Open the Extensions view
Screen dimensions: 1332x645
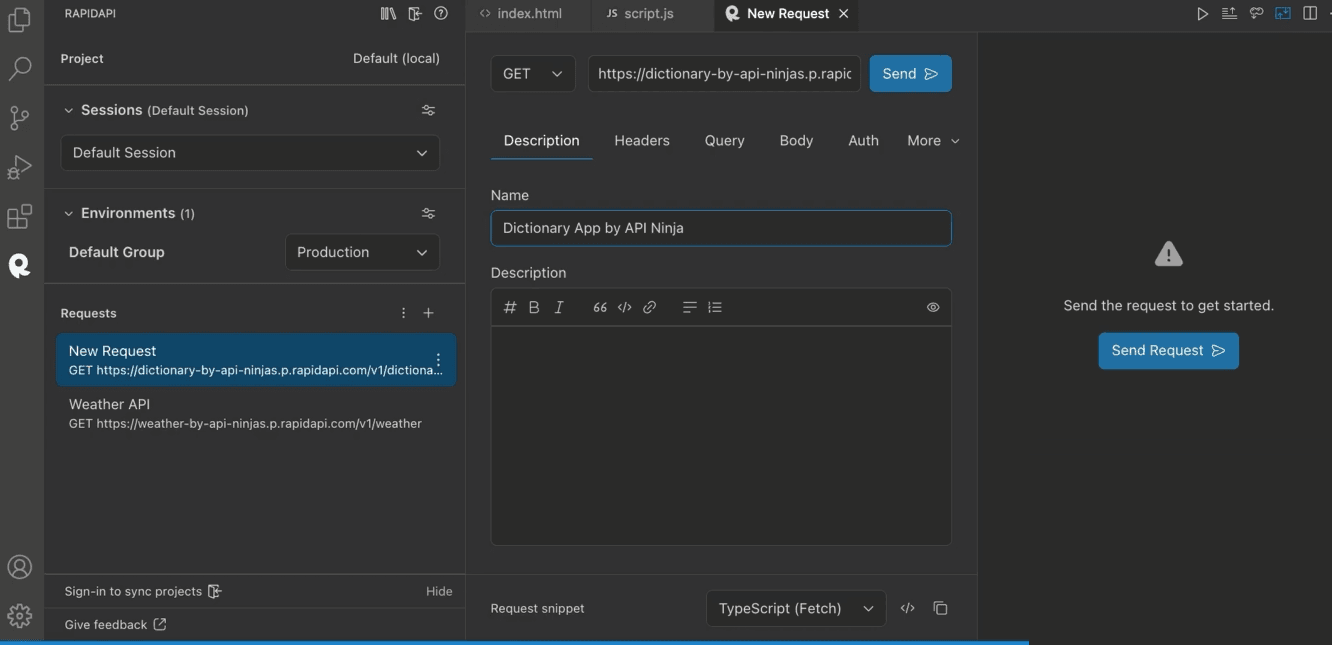click(x=20, y=216)
